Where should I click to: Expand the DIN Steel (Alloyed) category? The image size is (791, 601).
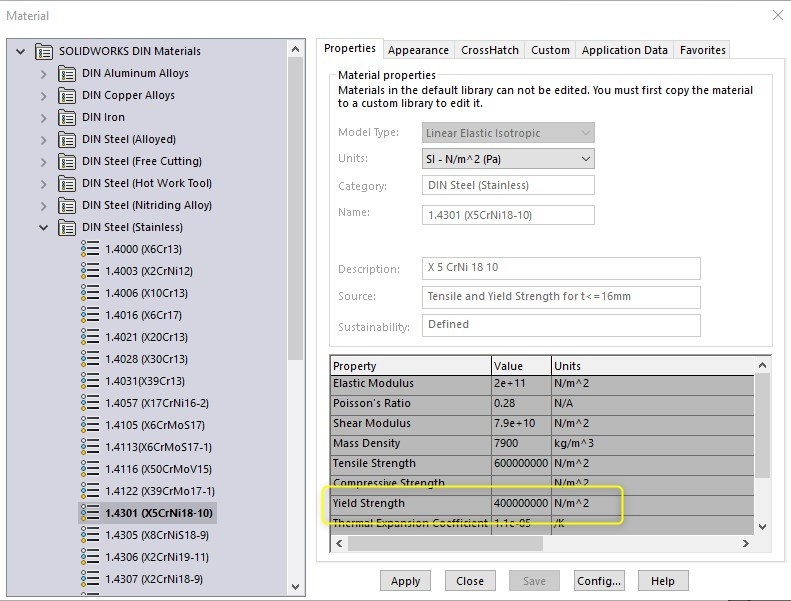43,140
